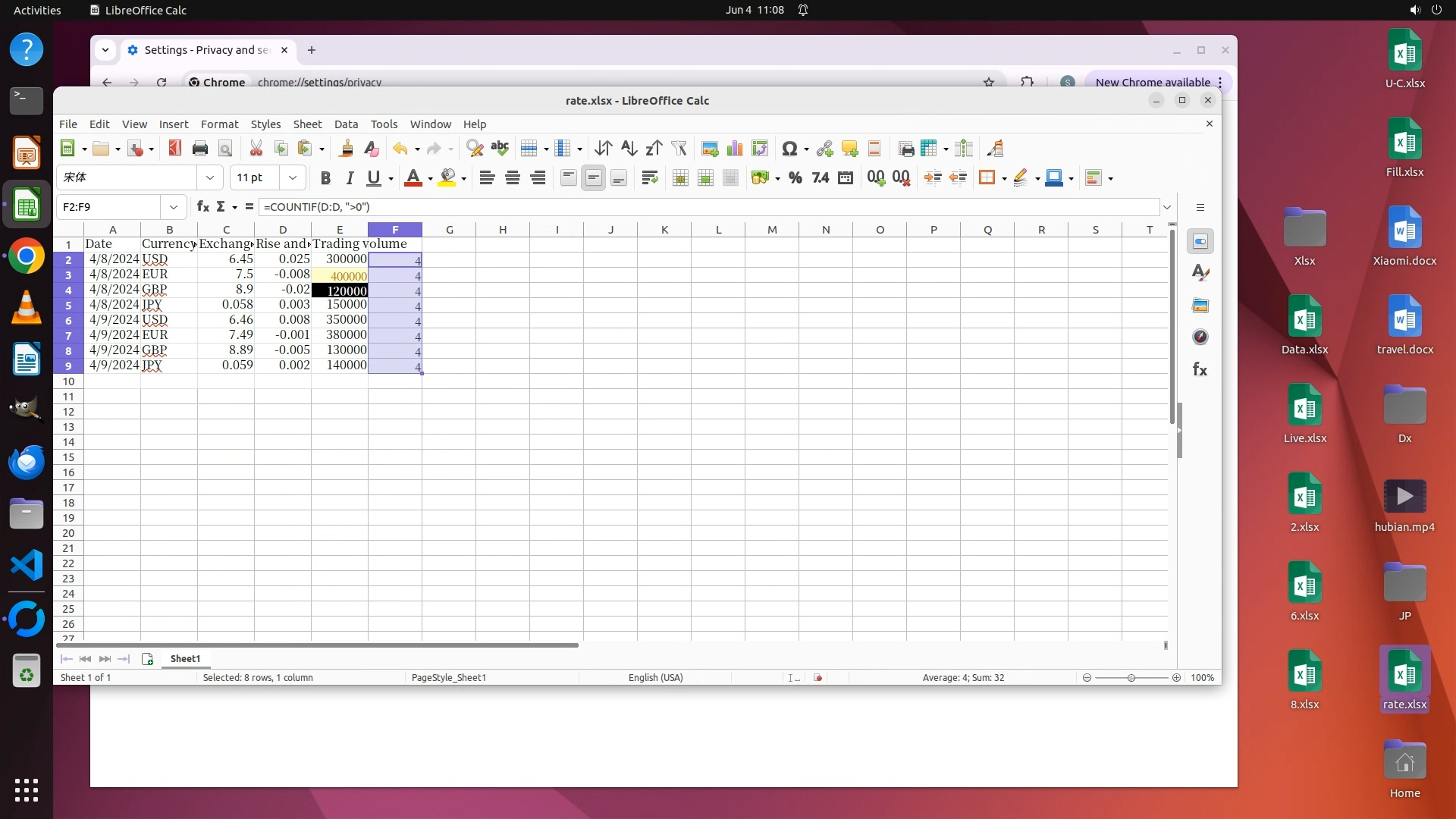Insert a chart from the toolbar

[734, 149]
